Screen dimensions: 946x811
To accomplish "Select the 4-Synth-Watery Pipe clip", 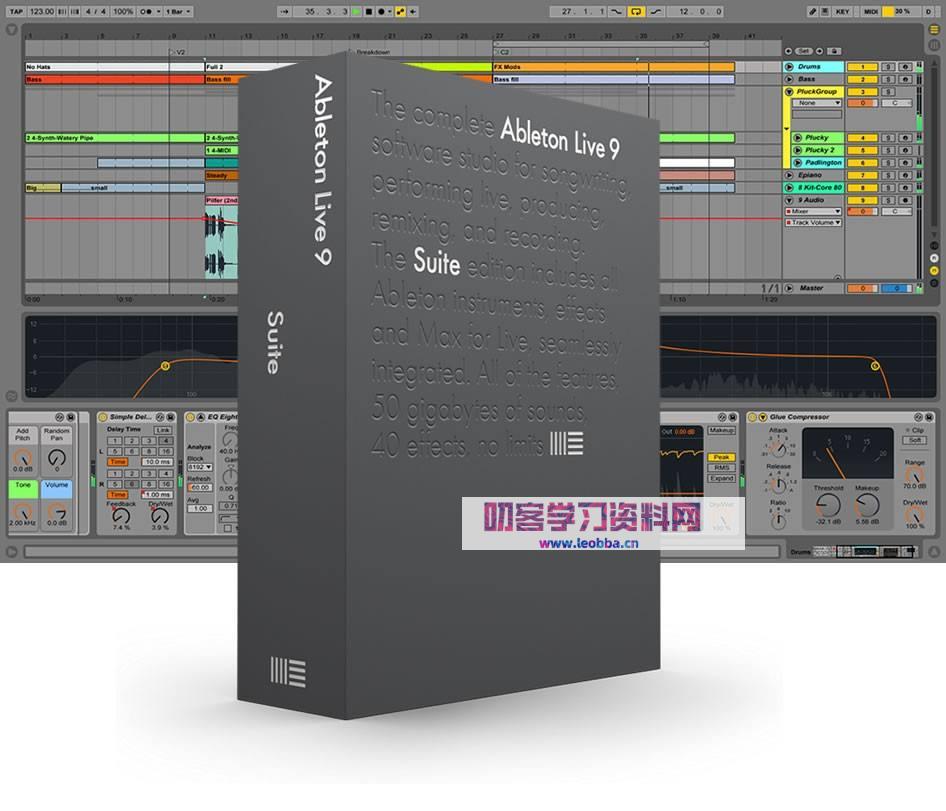I will point(115,138).
